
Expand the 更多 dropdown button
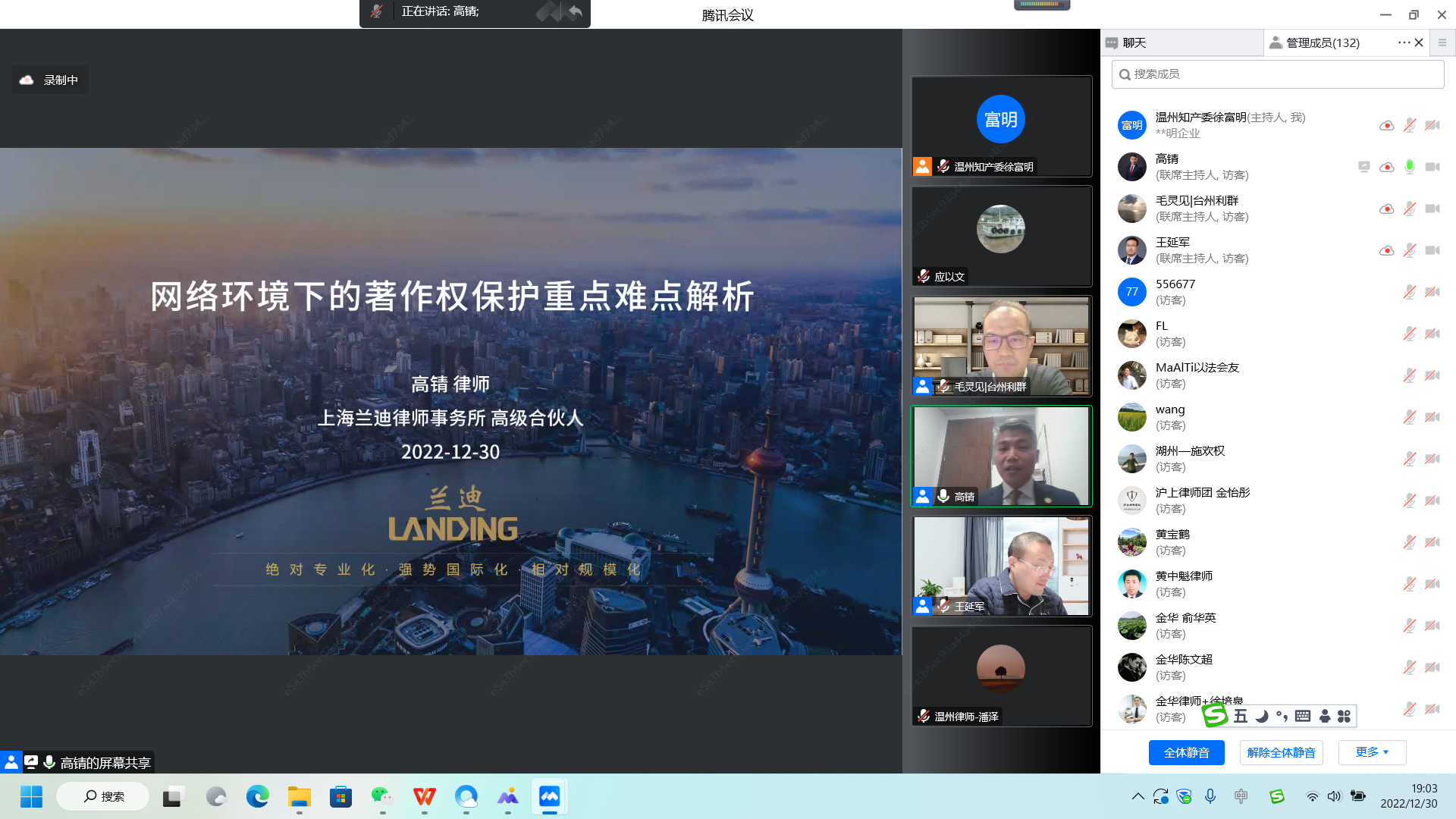point(1372,752)
